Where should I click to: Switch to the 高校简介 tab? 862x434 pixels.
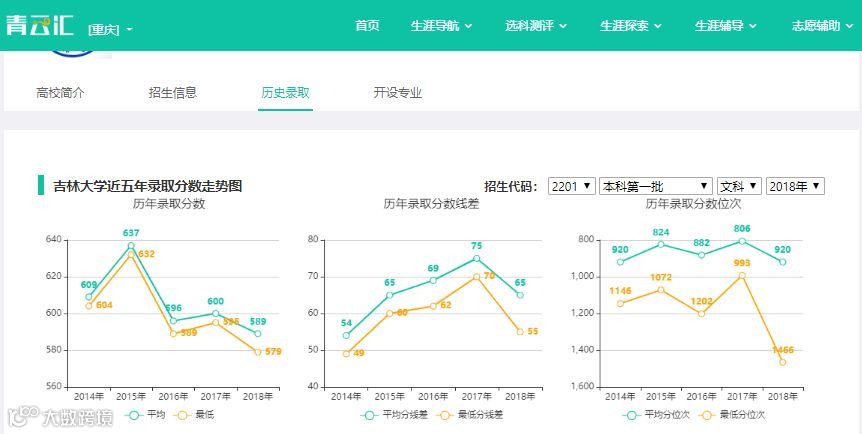[60, 92]
